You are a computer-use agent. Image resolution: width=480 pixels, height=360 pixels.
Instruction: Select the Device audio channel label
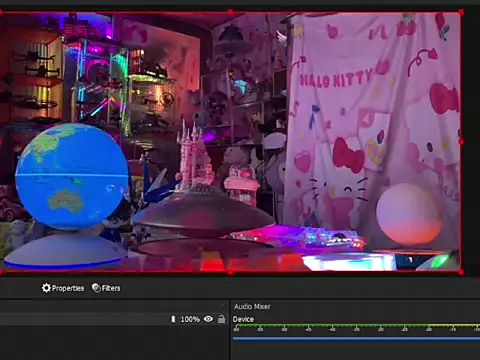[243, 319]
